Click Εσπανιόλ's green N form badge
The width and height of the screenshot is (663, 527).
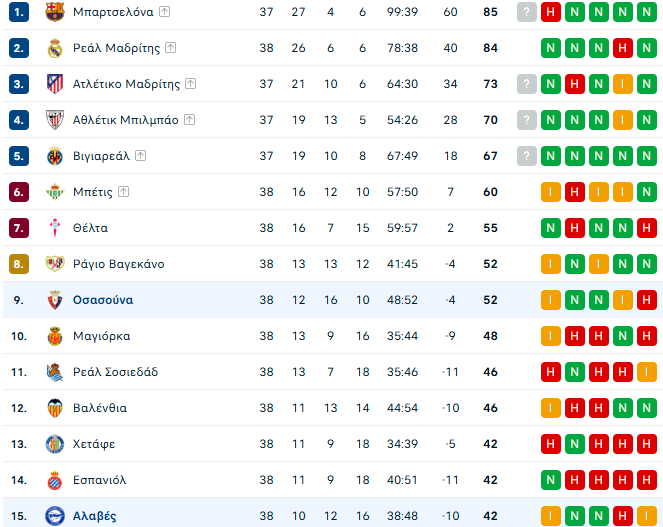[x=551, y=480]
